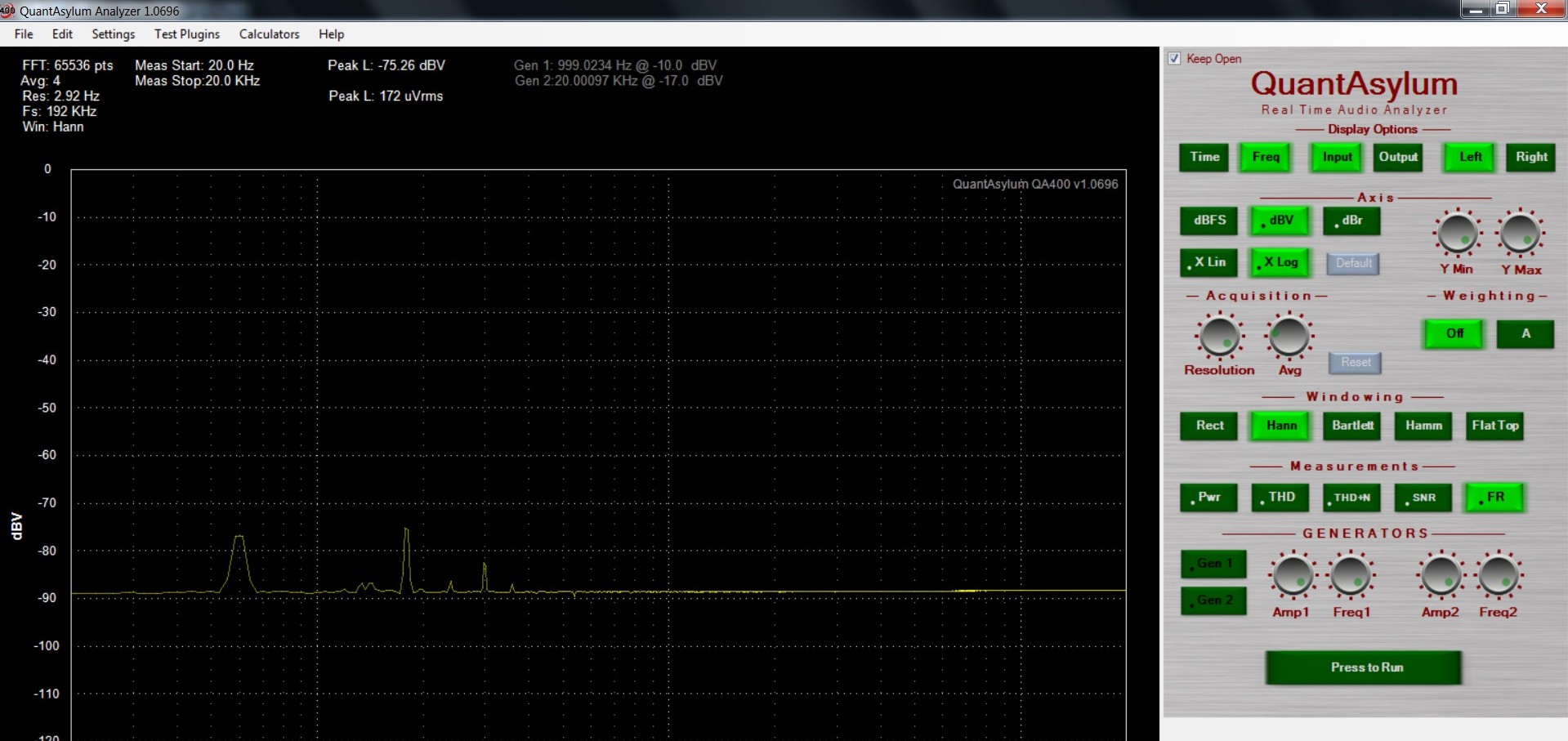
Task: Switch X axis to log
Action: (x=1280, y=262)
